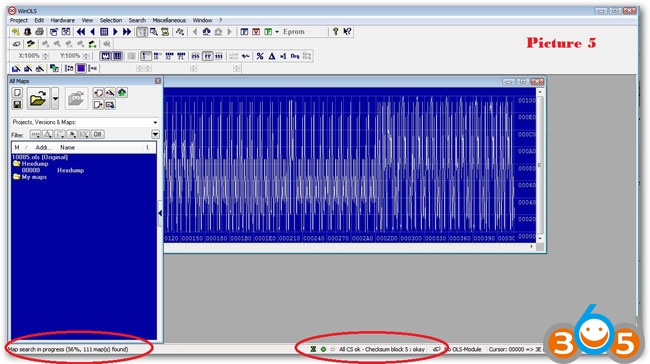Toggle the FF hexadecimal display button

(207, 56)
